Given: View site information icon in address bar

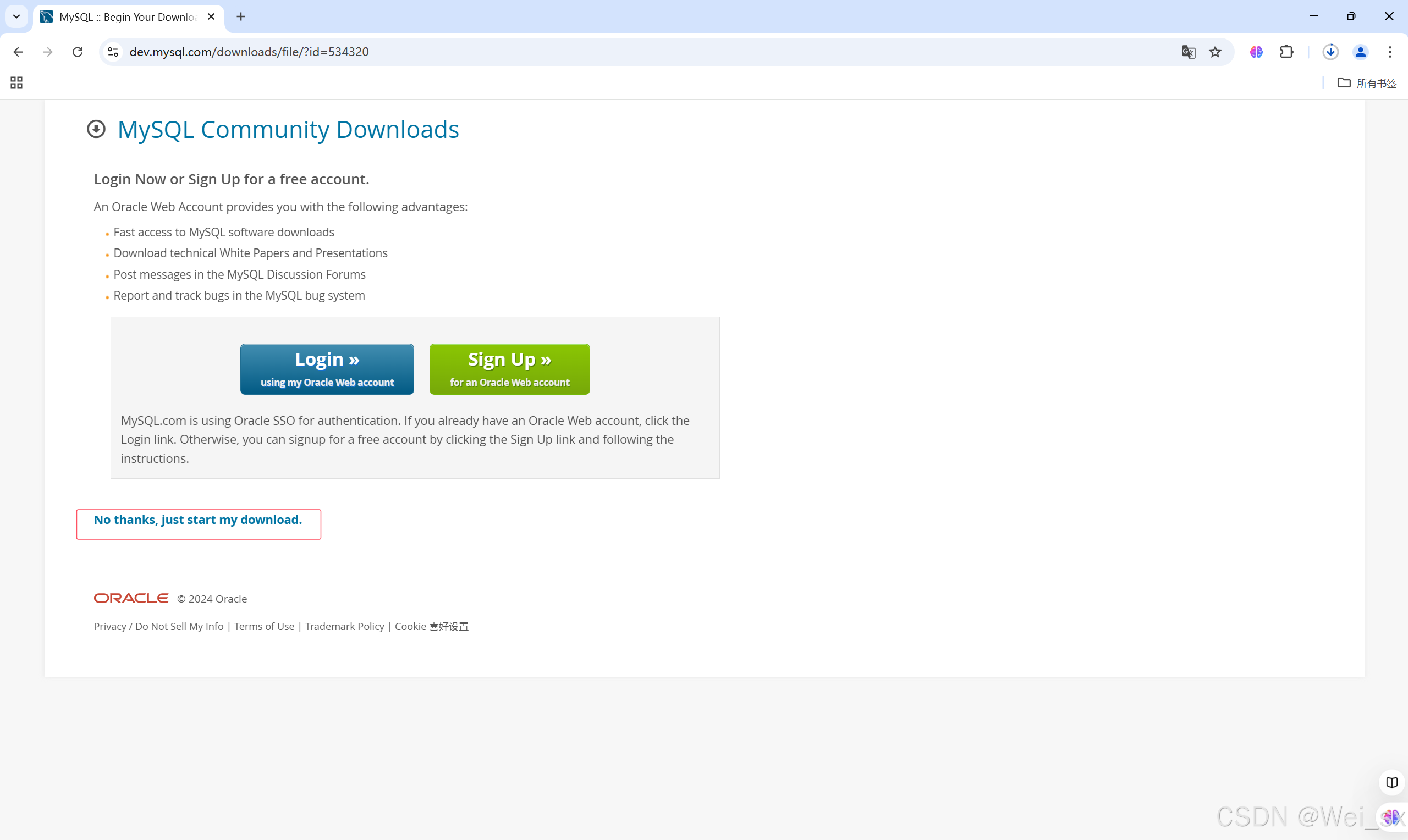Looking at the screenshot, I should coord(113,52).
